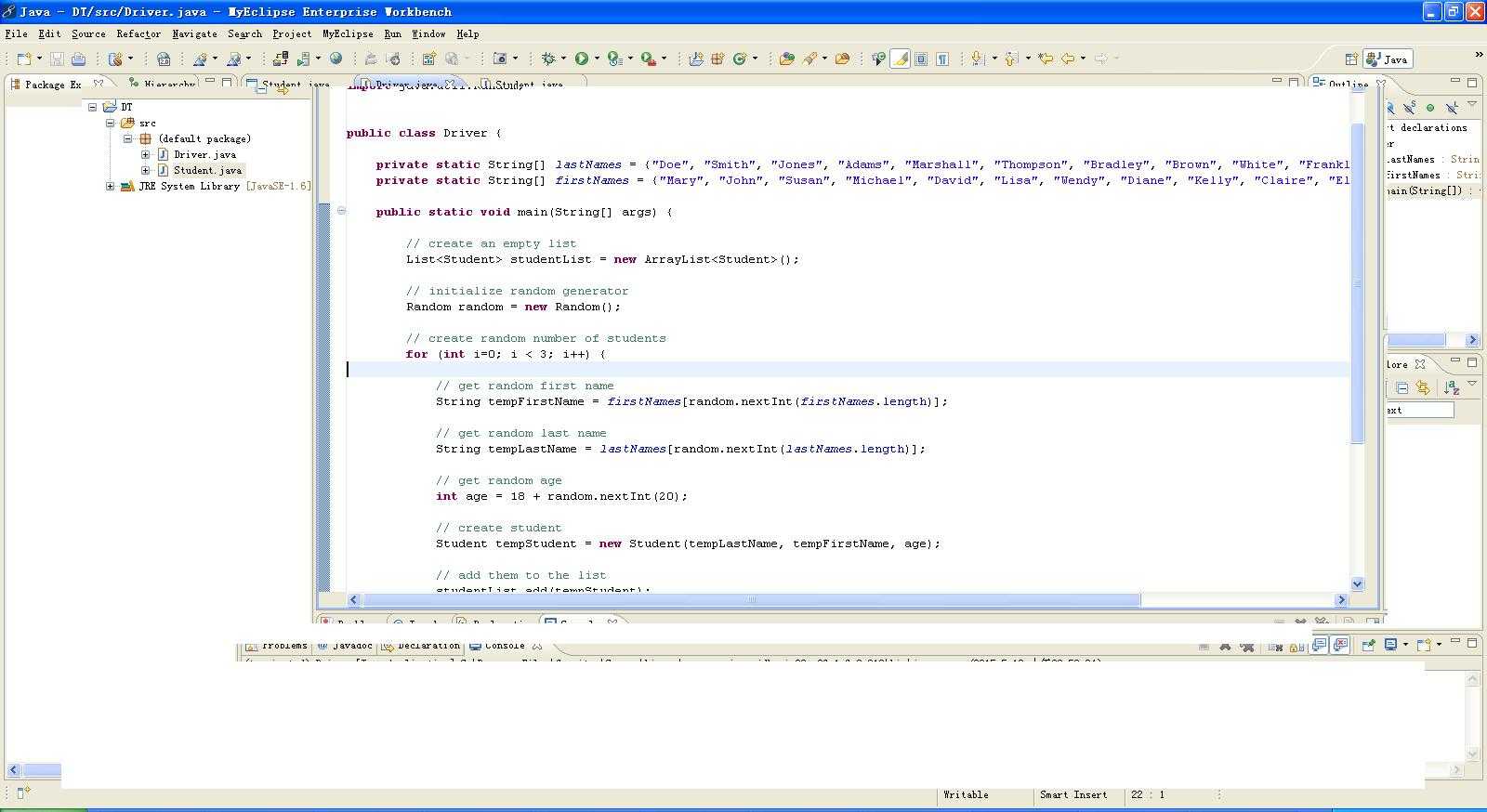Open Student.java in Package Explorer

click(207, 170)
